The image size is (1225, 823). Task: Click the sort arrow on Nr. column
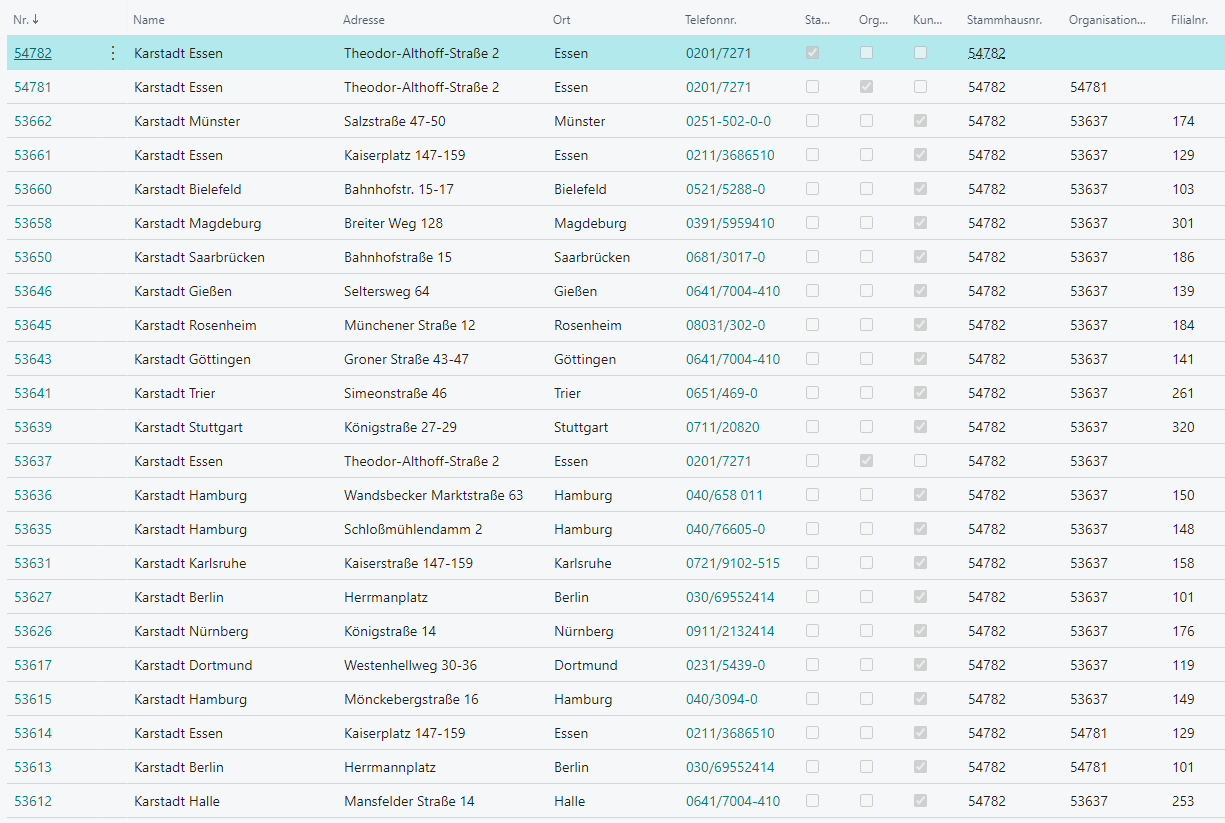[36, 20]
